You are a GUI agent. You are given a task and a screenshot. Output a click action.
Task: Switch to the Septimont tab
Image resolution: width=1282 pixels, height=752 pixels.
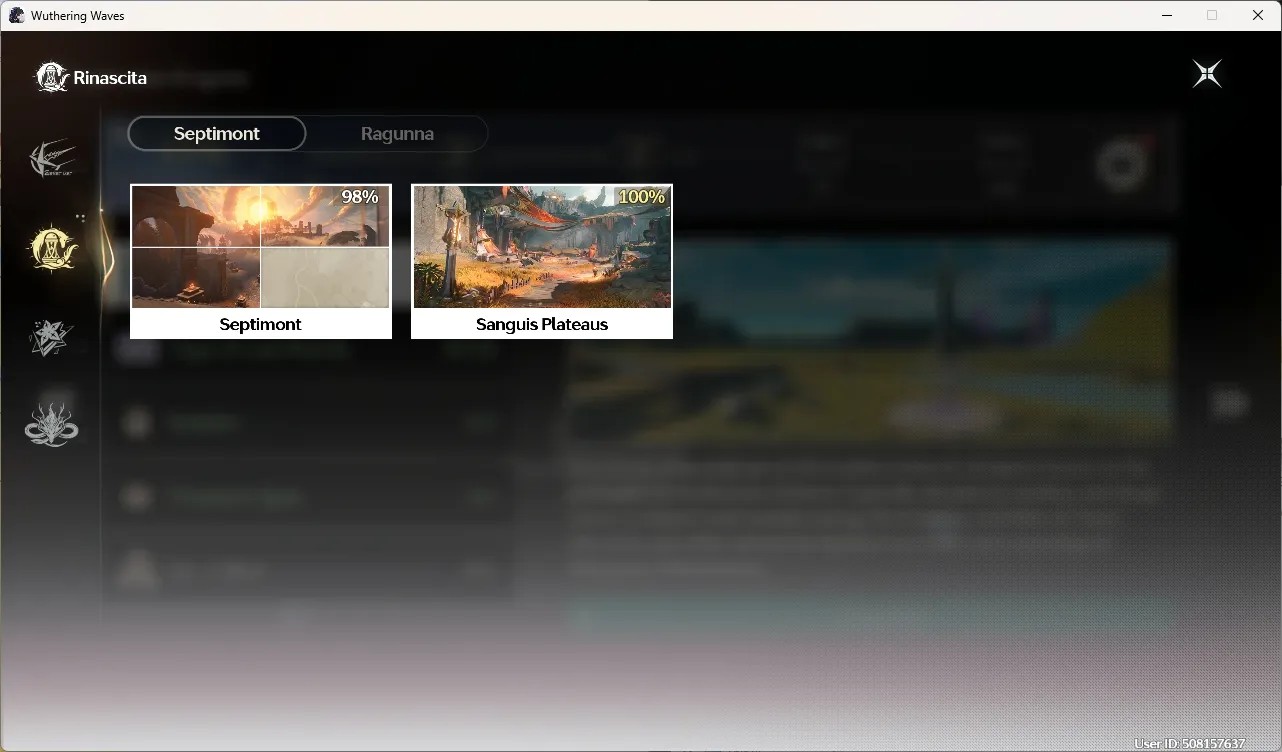217,133
